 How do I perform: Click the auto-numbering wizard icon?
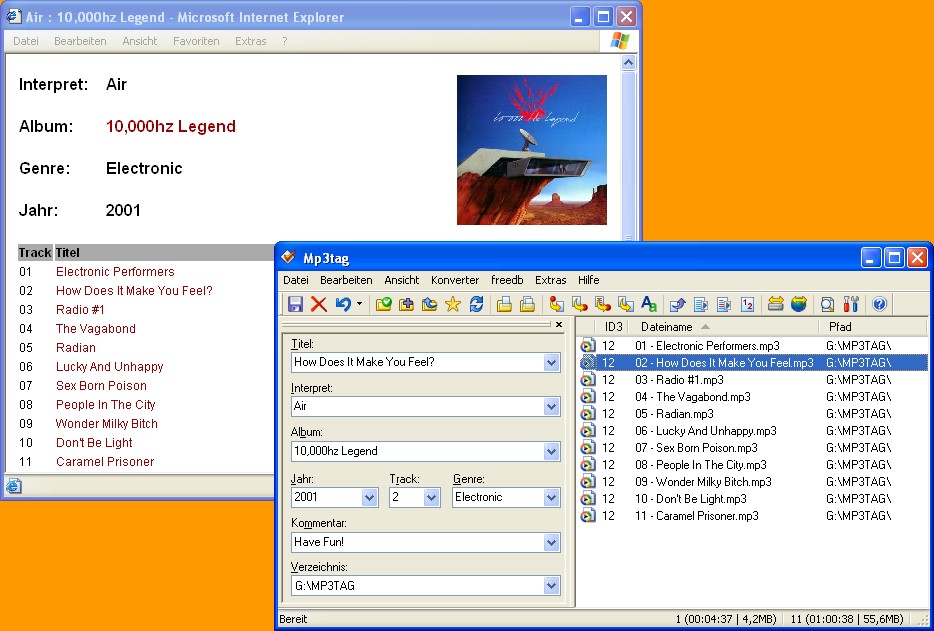point(749,304)
